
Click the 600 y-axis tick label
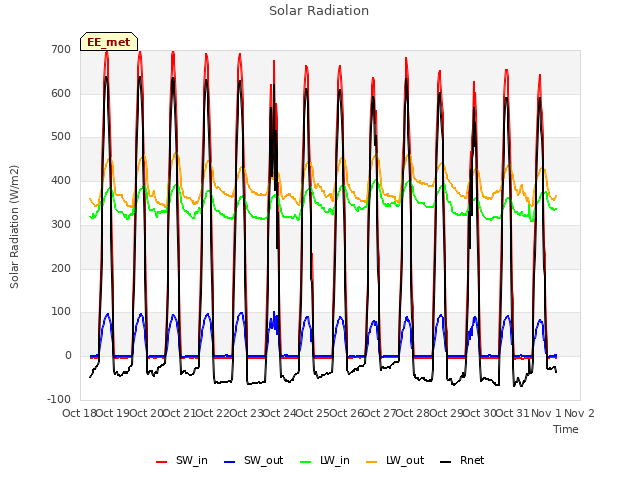click(x=61, y=93)
